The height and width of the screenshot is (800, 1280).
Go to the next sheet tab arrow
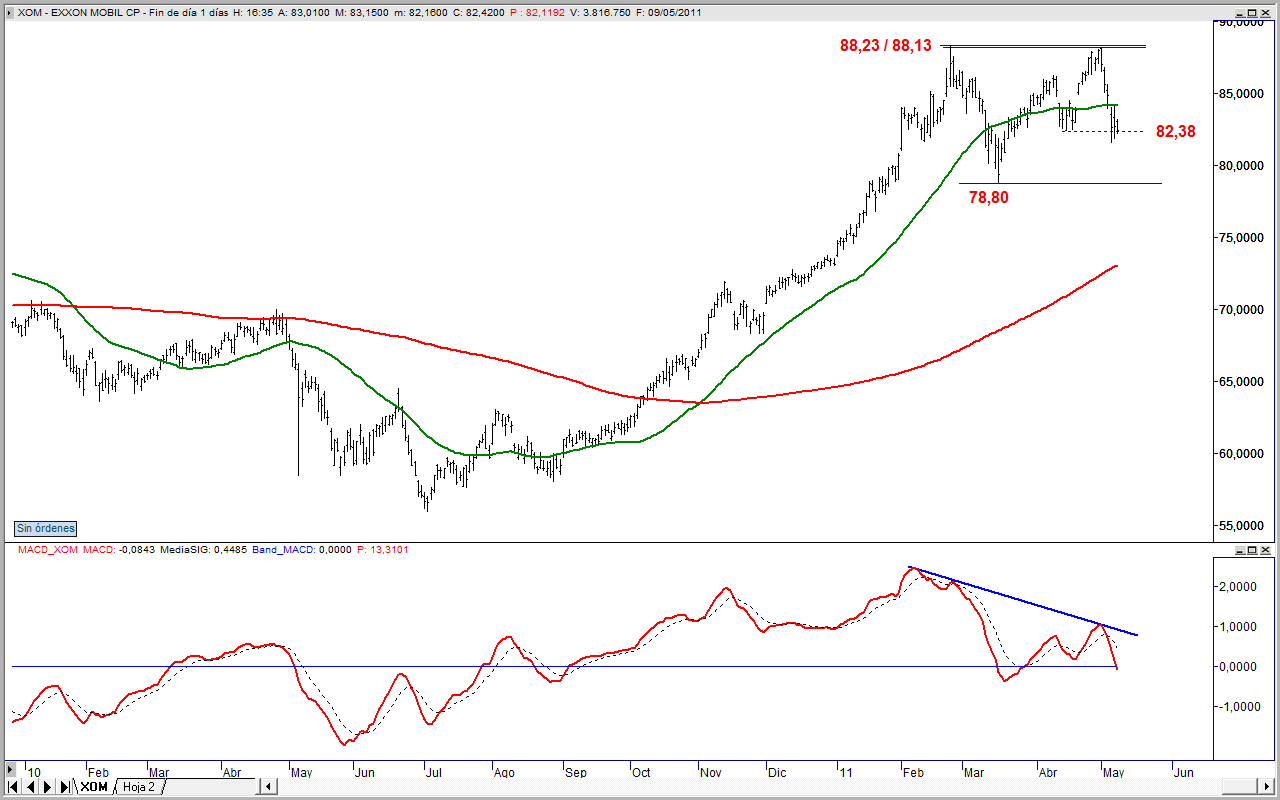click(x=47, y=787)
